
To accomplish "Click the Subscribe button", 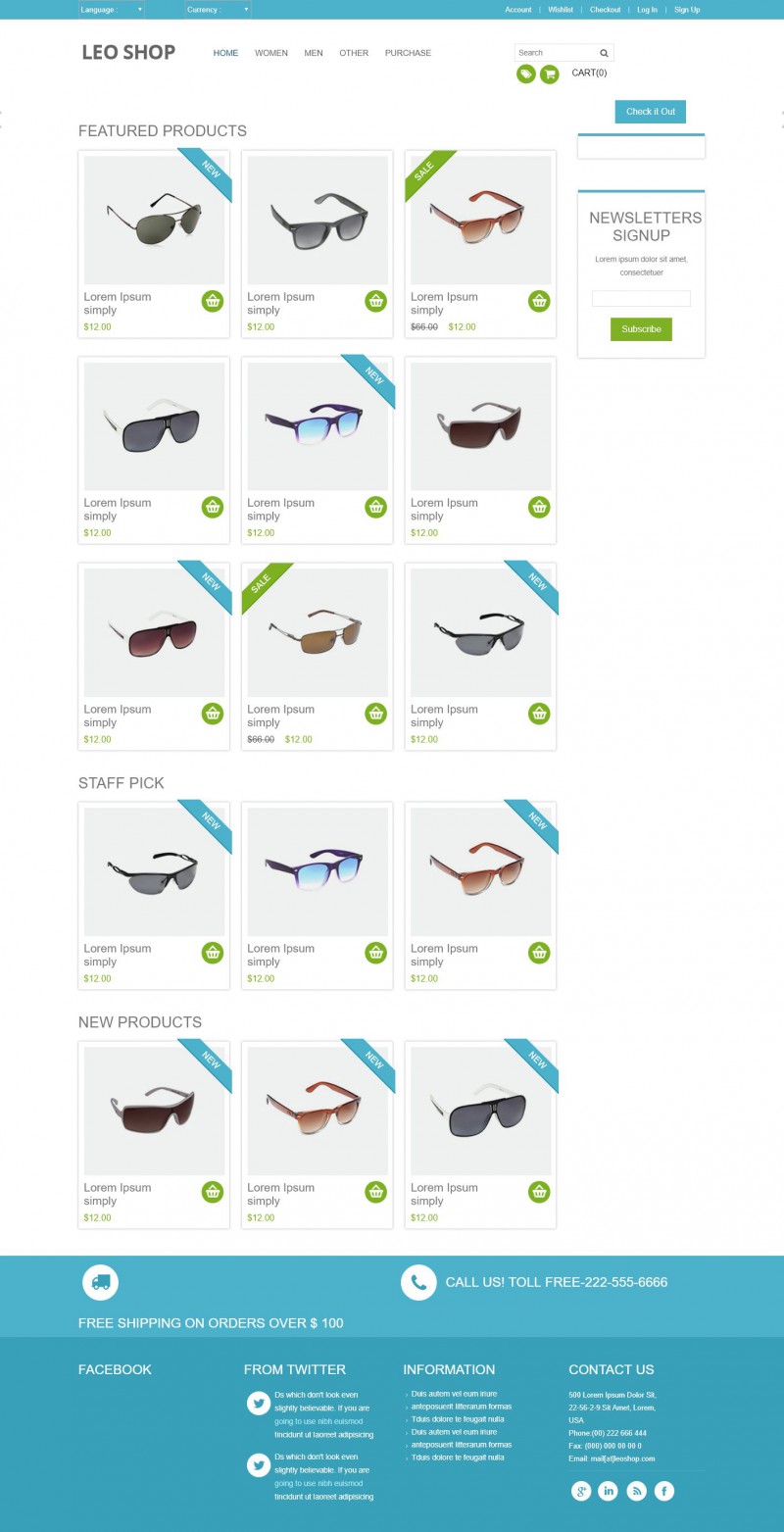I will click(x=641, y=329).
